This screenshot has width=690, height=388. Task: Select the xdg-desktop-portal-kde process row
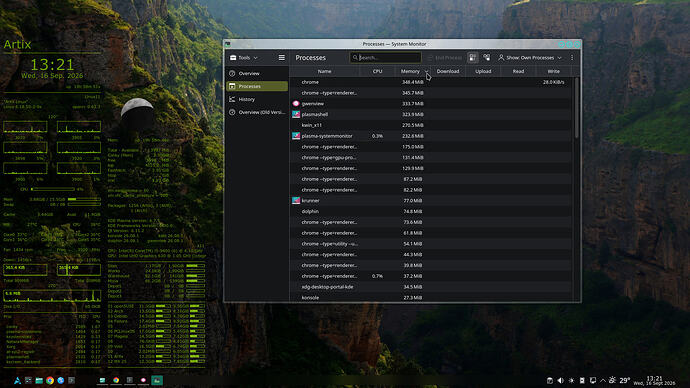pos(431,287)
